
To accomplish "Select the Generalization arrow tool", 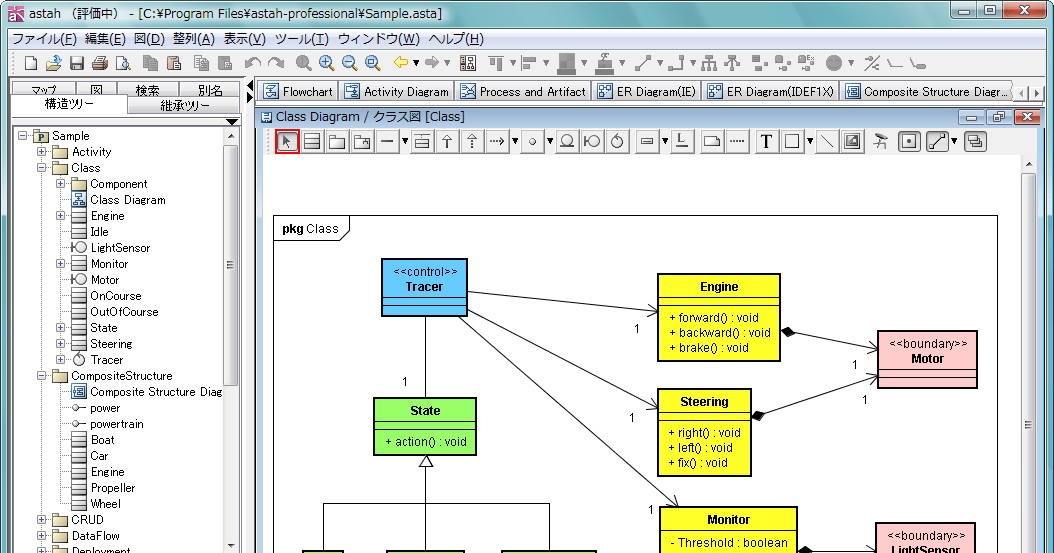I will point(447,142).
